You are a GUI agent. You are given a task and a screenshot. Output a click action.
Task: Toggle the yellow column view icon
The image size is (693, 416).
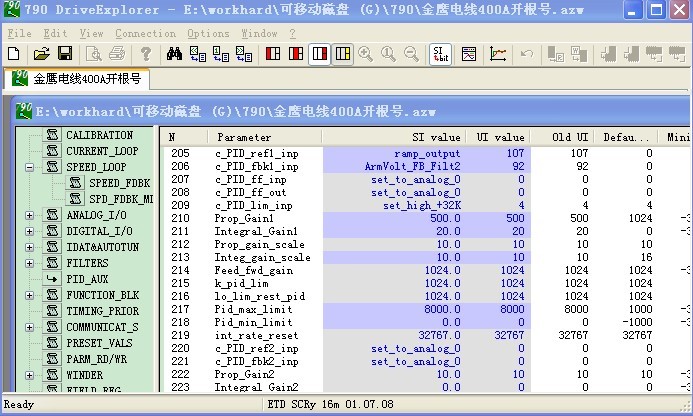[x=343, y=54]
